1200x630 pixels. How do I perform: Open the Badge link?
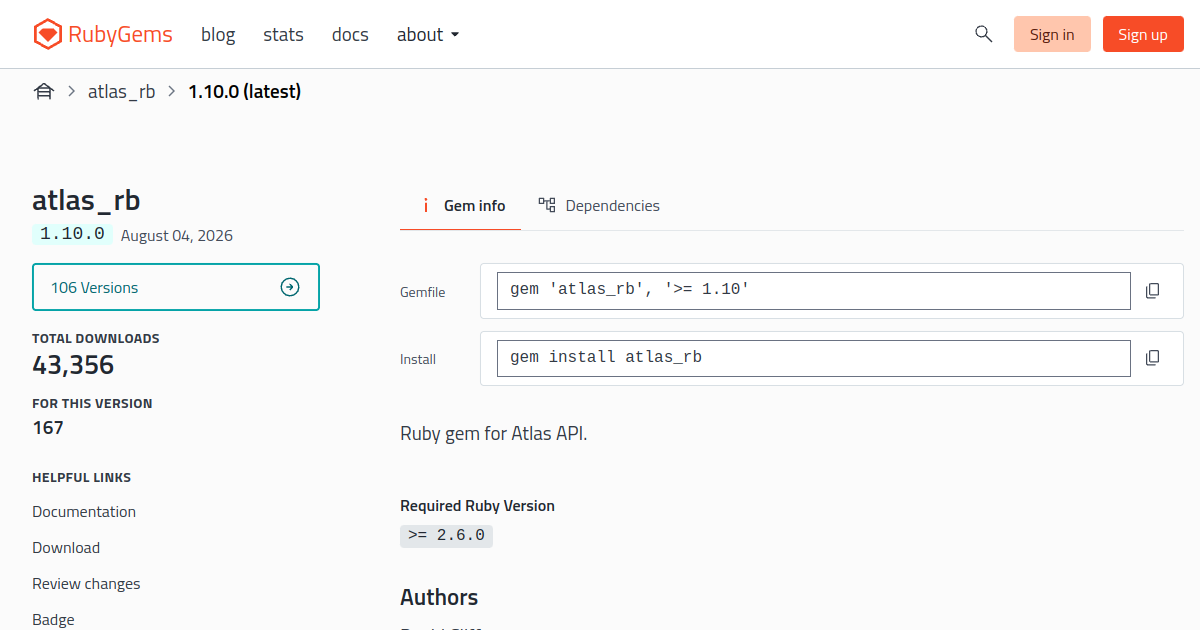tap(53, 620)
